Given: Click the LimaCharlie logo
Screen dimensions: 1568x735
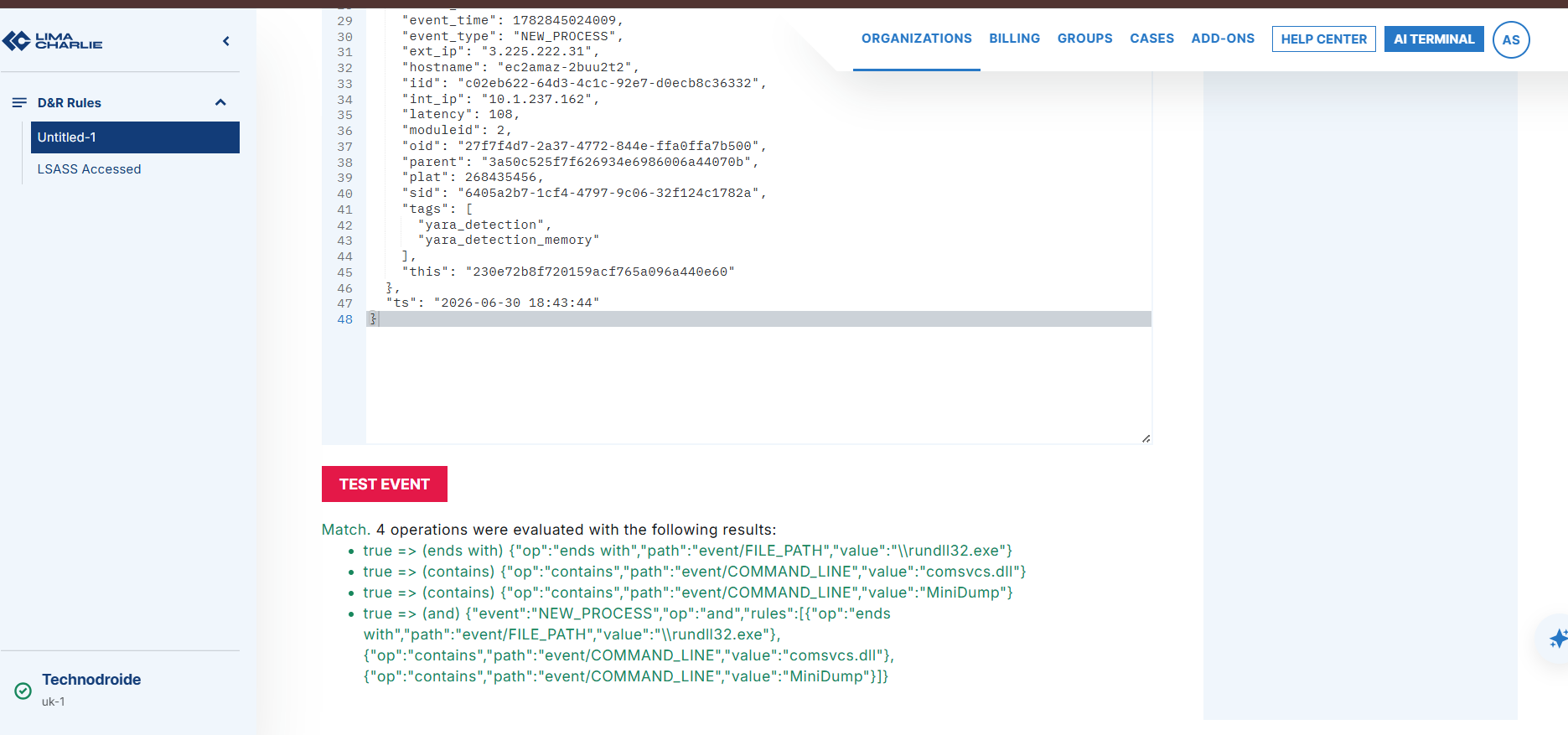Looking at the screenshot, I should coord(53,40).
